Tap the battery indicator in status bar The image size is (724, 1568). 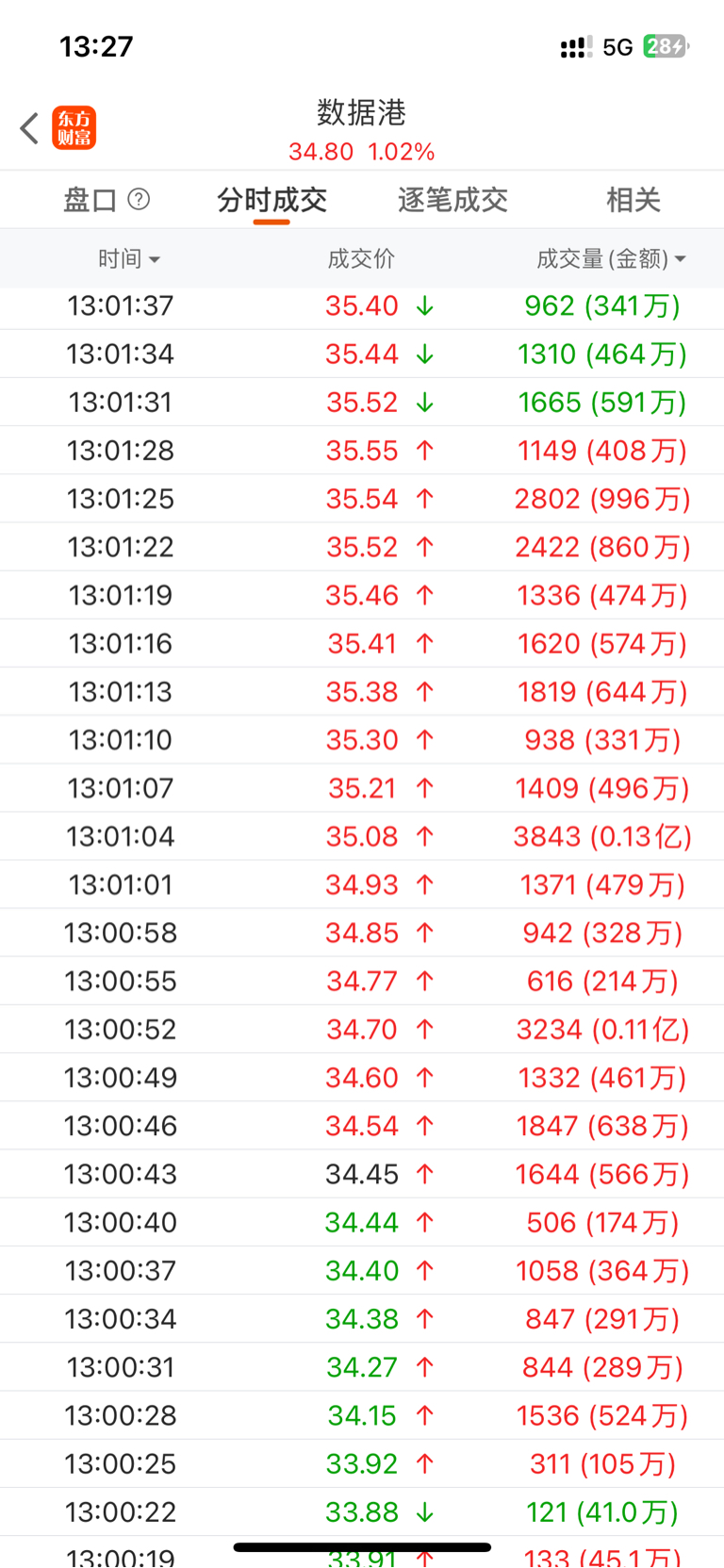tap(666, 46)
